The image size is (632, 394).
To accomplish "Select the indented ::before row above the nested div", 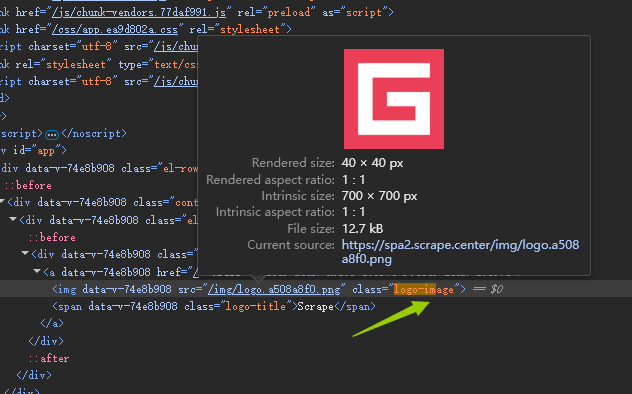I will (x=52, y=237).
